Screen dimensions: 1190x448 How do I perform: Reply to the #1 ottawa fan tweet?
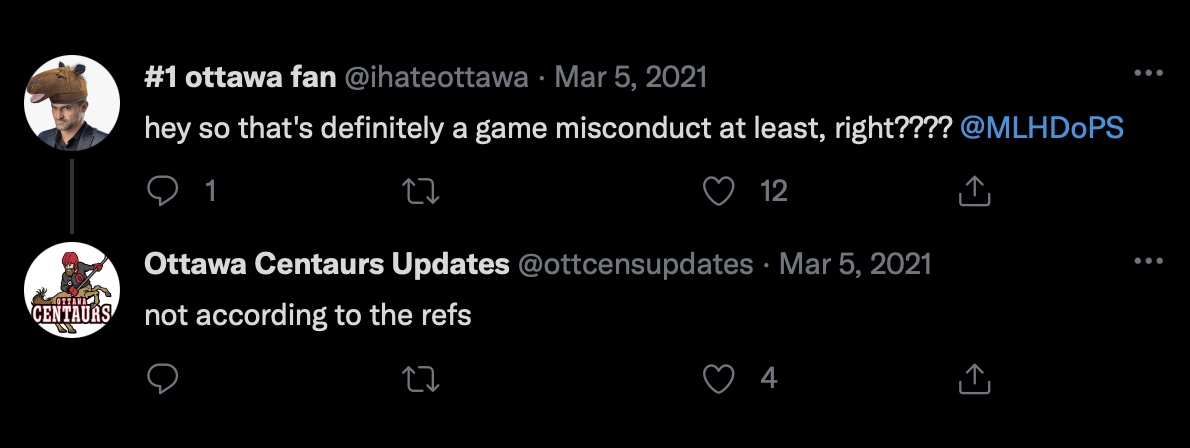tap(162, 191)
